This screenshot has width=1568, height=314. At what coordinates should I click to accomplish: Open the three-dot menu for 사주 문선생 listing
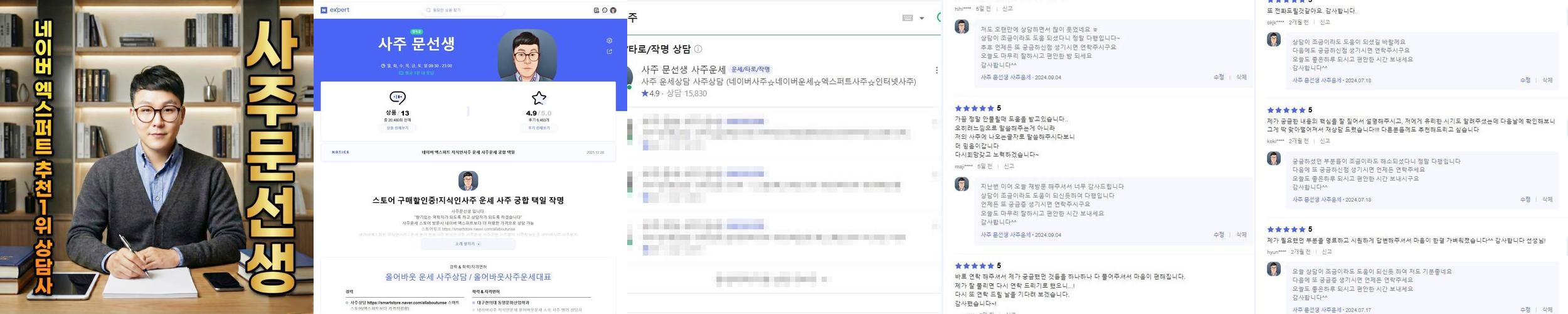tap(936, 70)
